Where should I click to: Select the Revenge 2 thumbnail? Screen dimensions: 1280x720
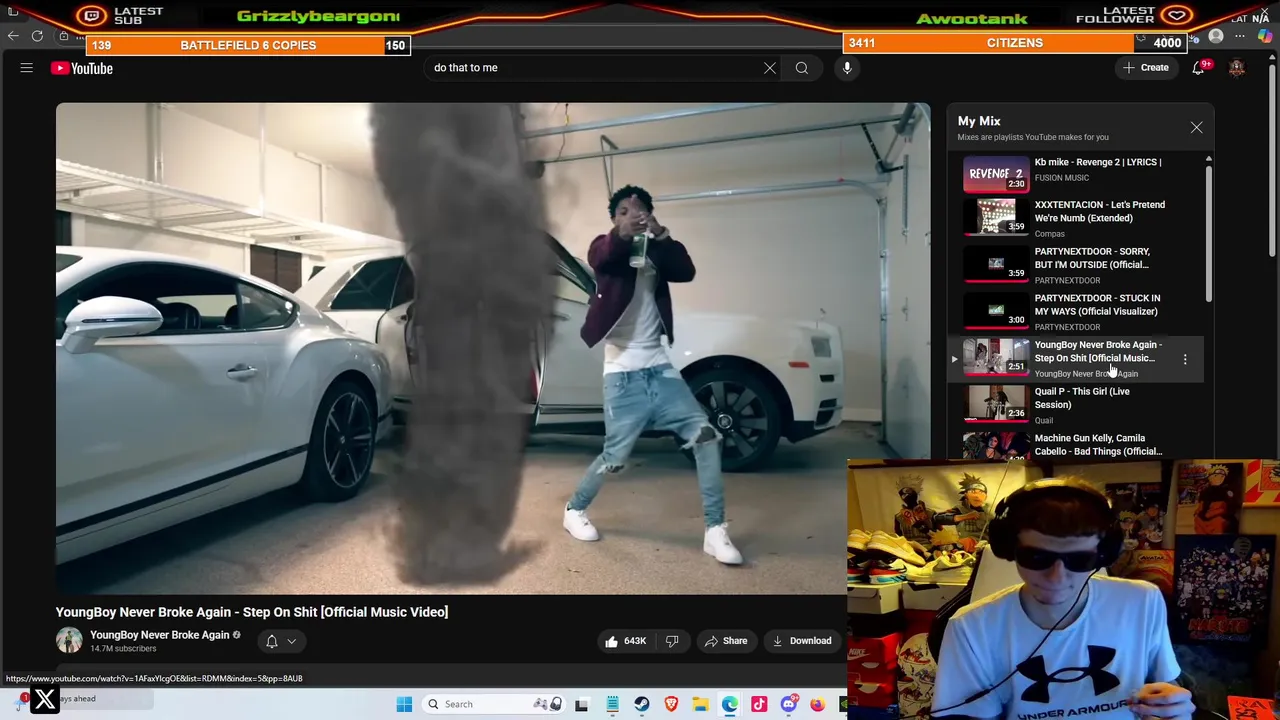pyautogui.click(x=996, y=174)
